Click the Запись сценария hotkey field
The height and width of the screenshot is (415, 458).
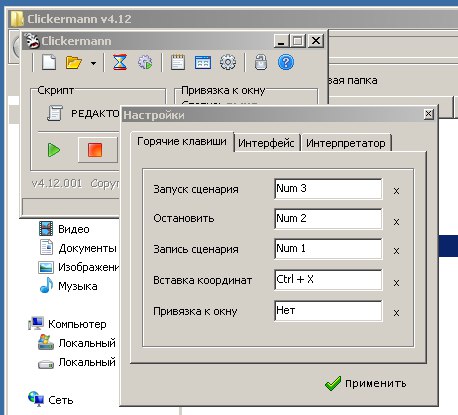tap(328, 249)
